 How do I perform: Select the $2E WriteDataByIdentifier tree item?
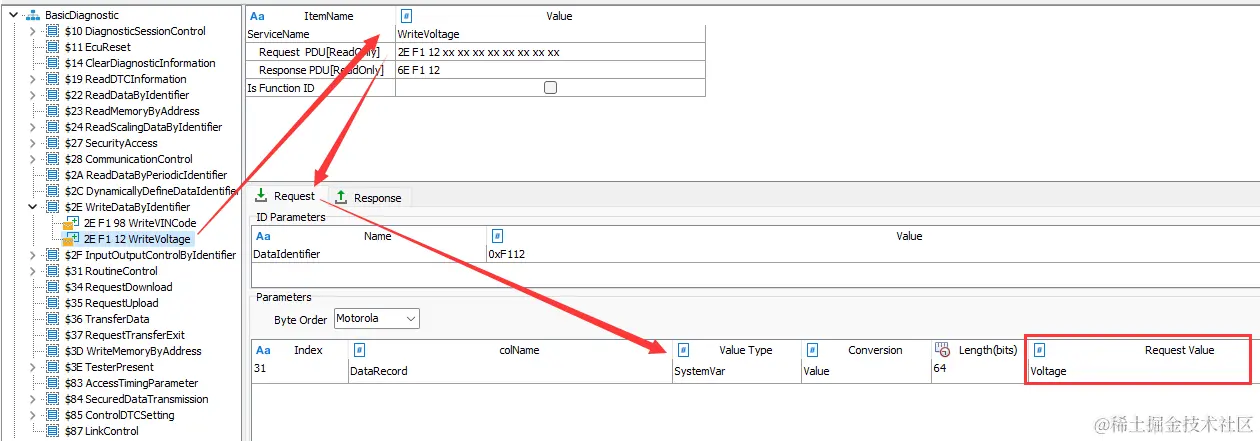(x=127, y=207)
